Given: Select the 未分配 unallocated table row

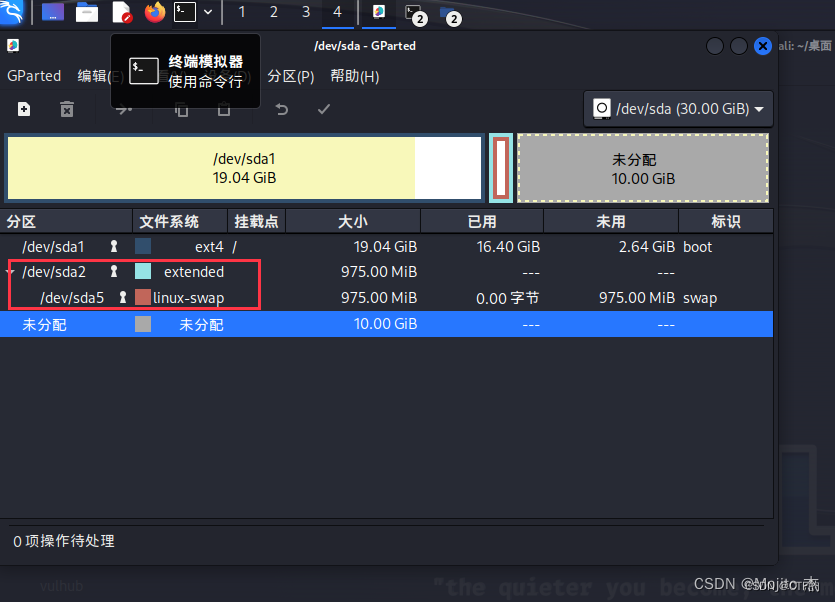Looking at the screenshot, I should [x=387, y=324].
